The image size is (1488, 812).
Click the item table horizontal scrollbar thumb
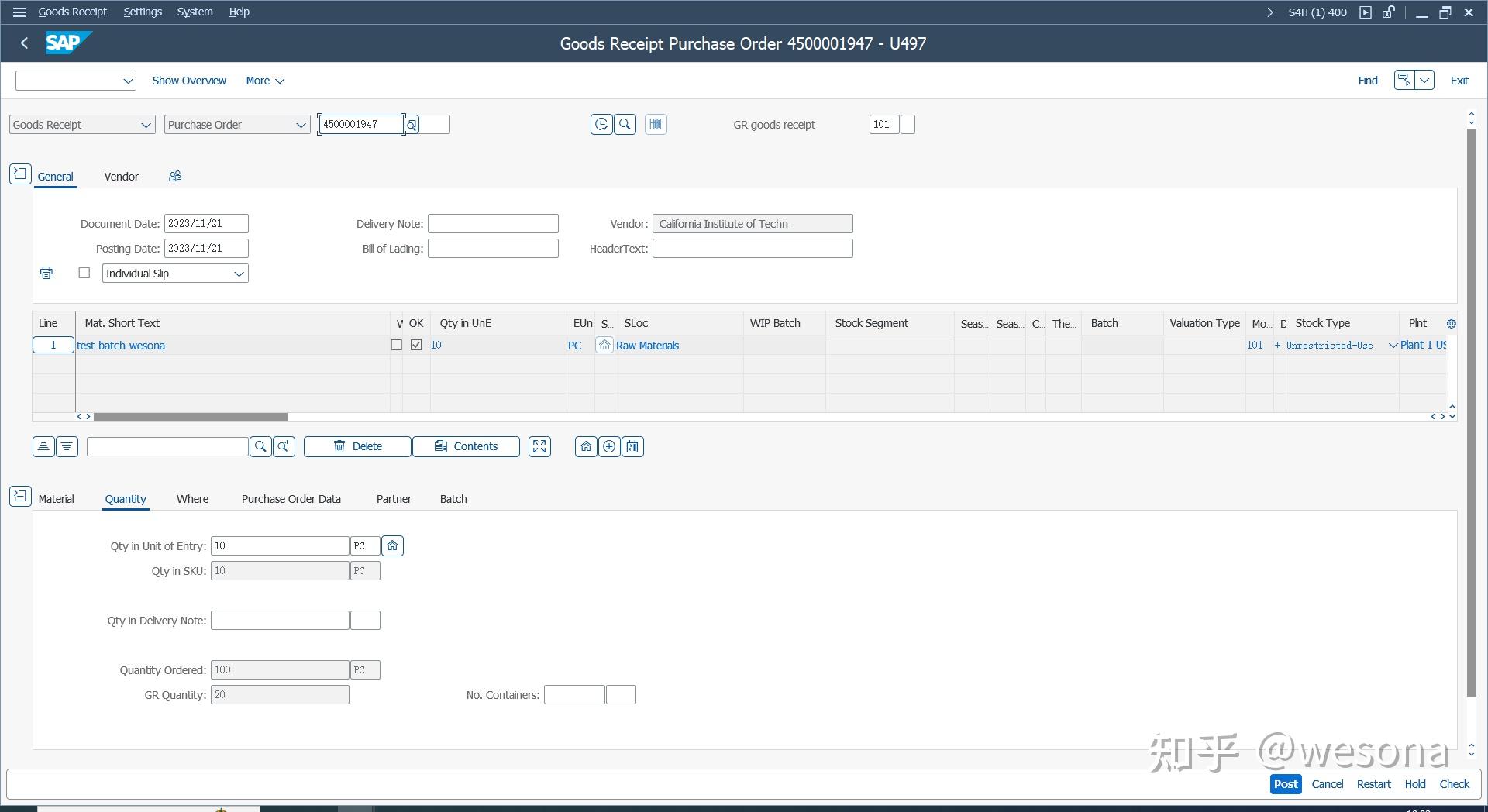pos(191,417)
